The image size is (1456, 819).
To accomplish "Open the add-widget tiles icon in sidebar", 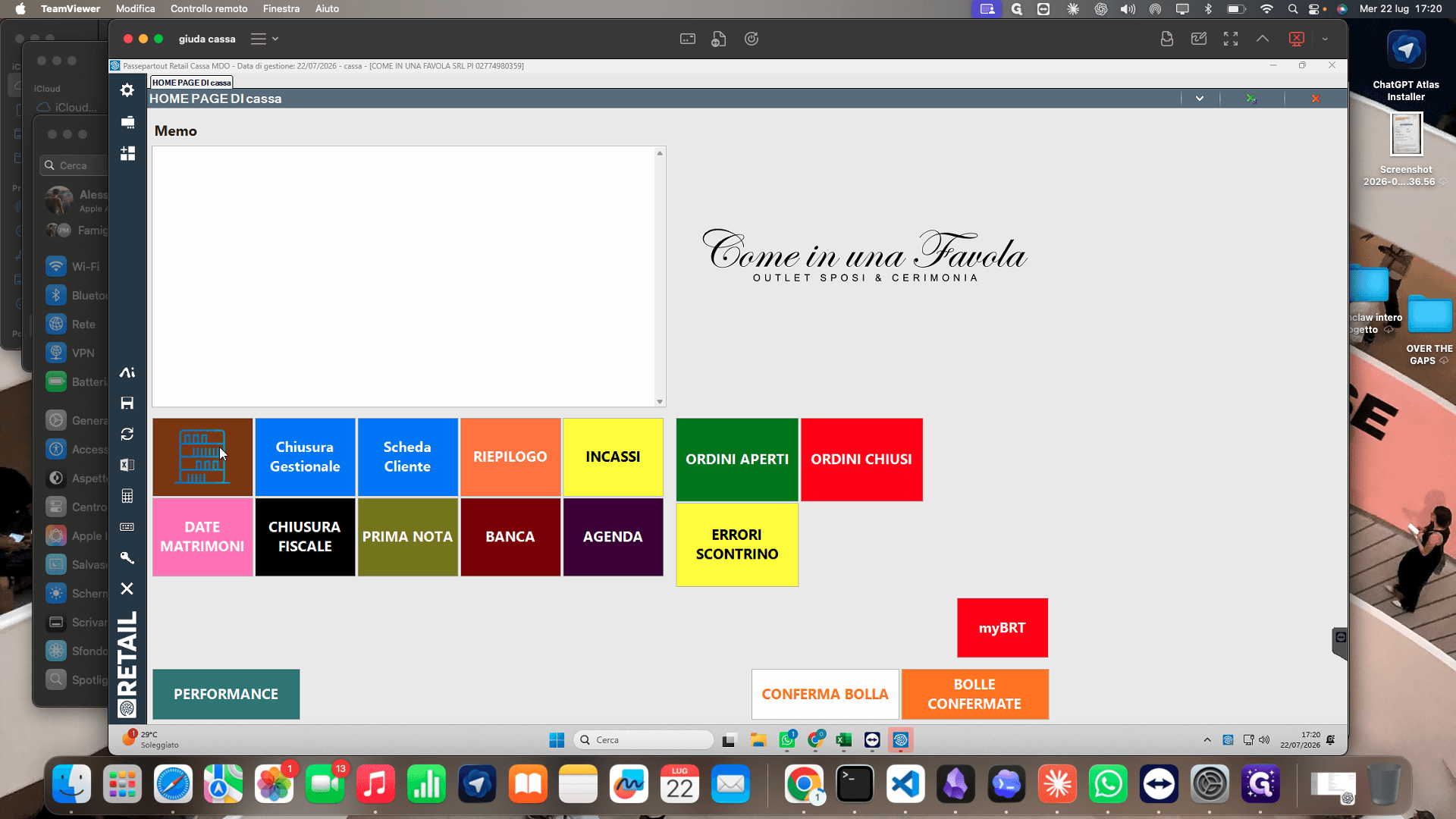I will [127, 153].
